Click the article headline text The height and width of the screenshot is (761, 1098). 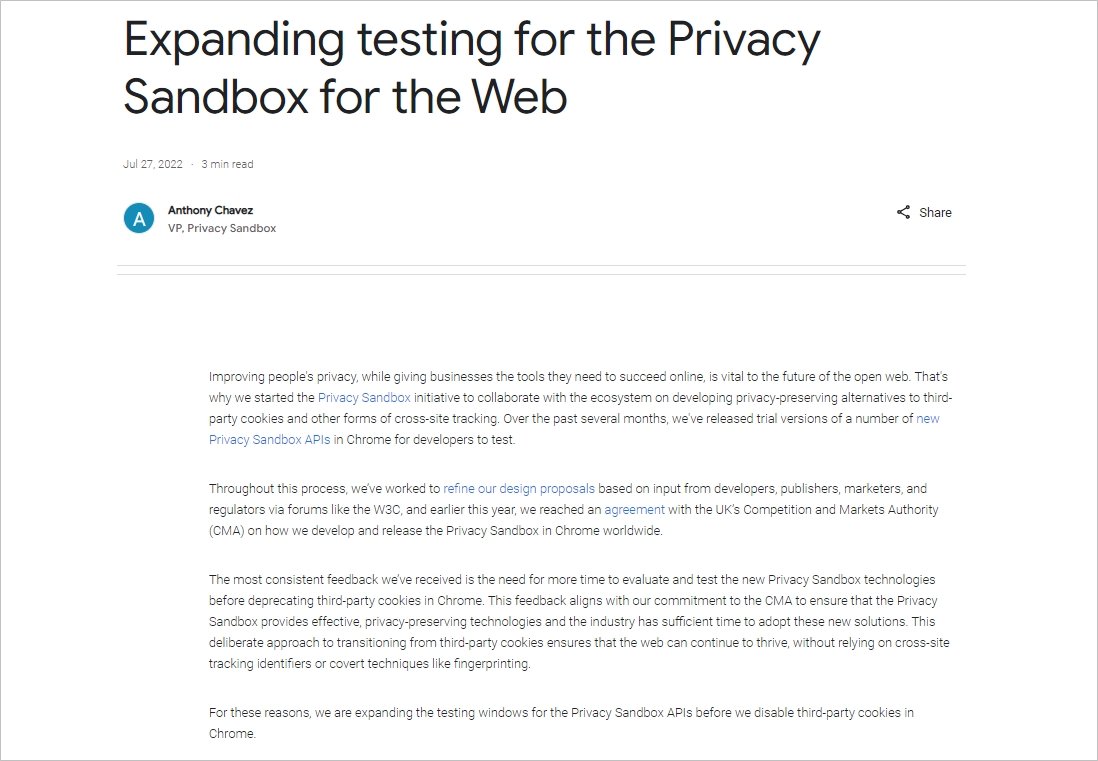point(470,67)
